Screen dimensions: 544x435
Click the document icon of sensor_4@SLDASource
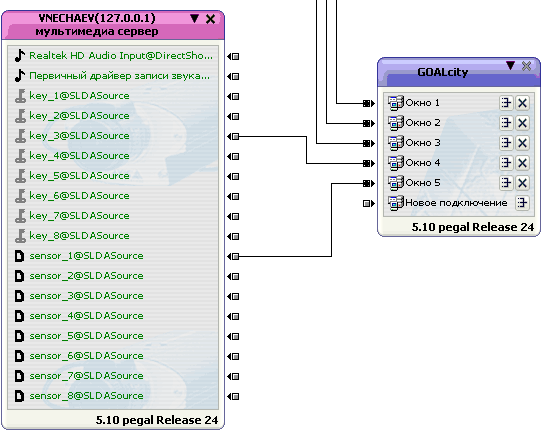(x=19, y=316)
